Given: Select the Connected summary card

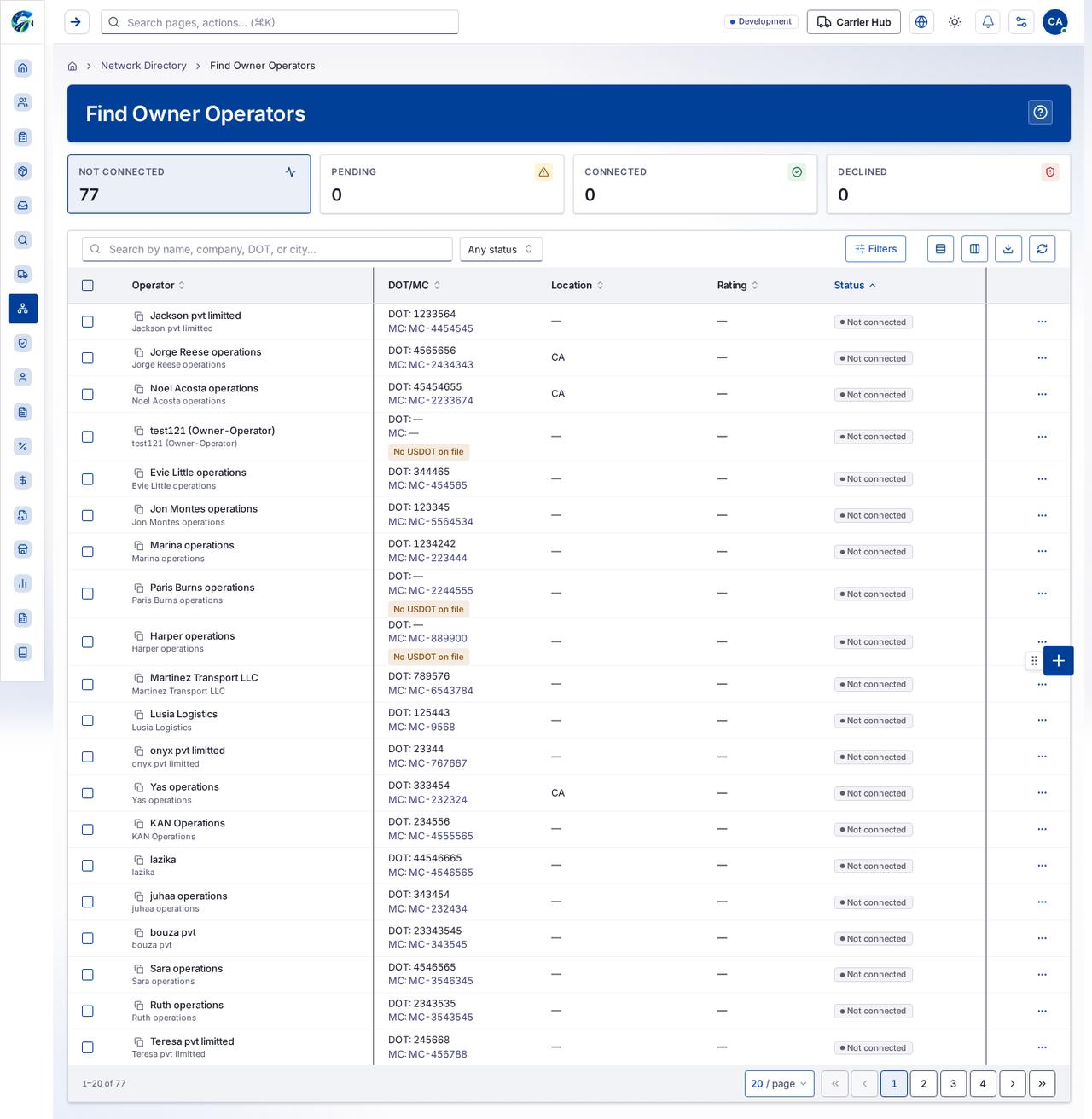Looking at the screenshot, I should [695, 184].
